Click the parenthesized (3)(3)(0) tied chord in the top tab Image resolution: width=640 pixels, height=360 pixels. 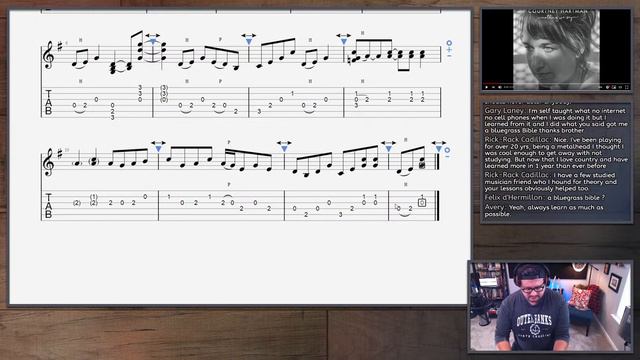(x=164, y=93)
